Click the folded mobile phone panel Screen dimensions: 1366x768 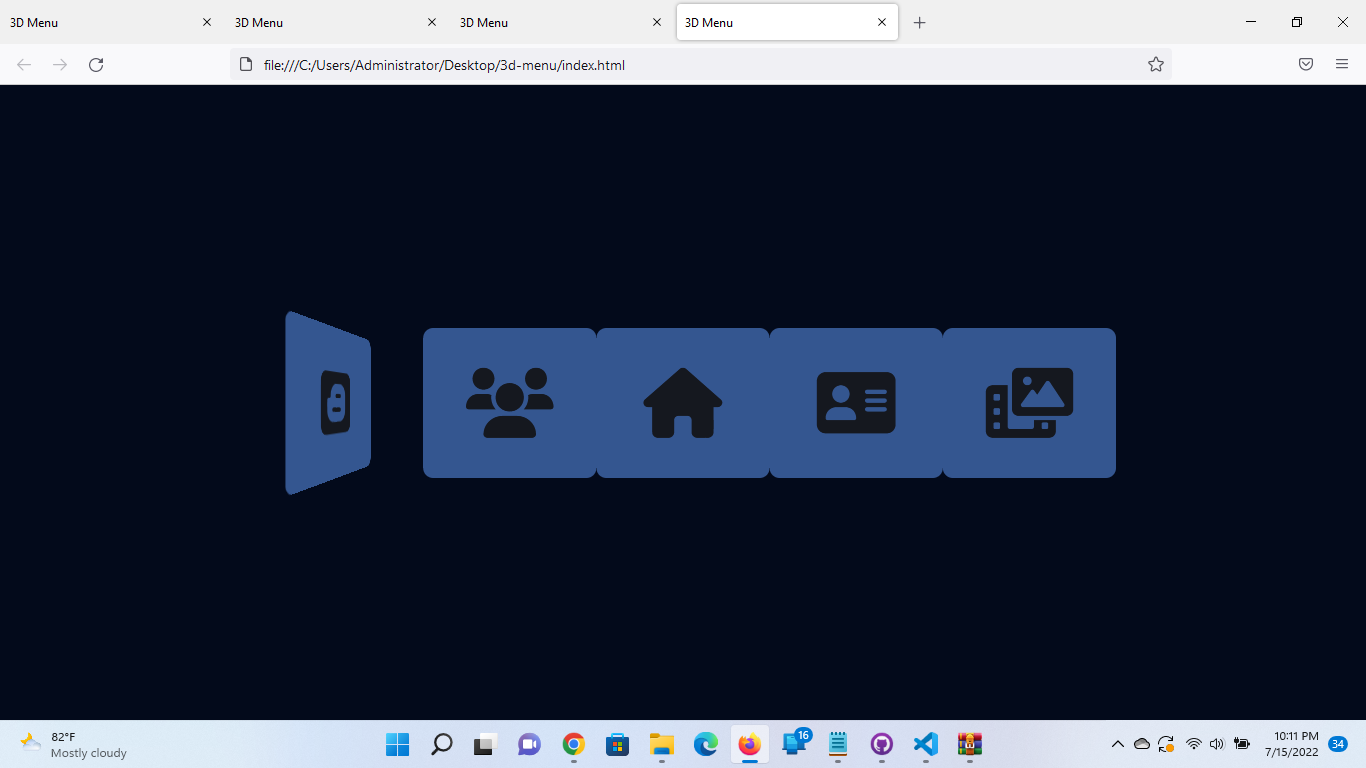coord(330,402)
